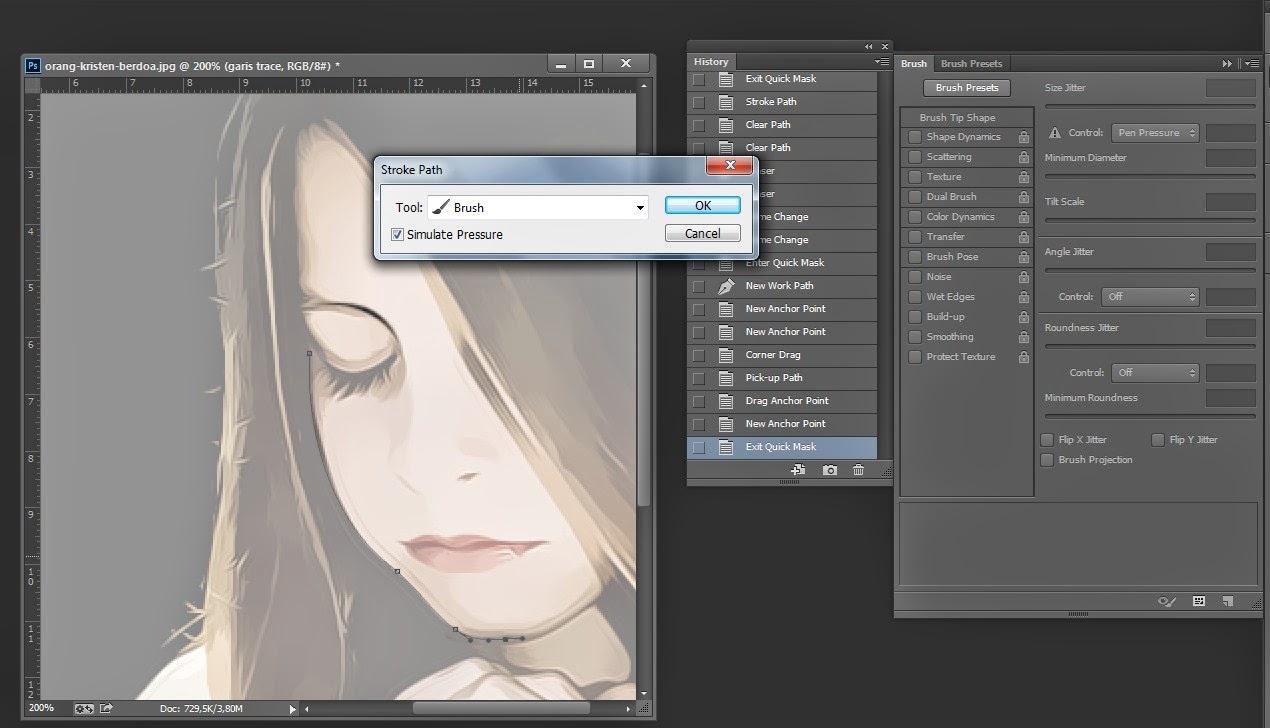The height and width of the screenshot is (728, 1270).
Task: Click the trash icon in History panel
Action: 858,470
